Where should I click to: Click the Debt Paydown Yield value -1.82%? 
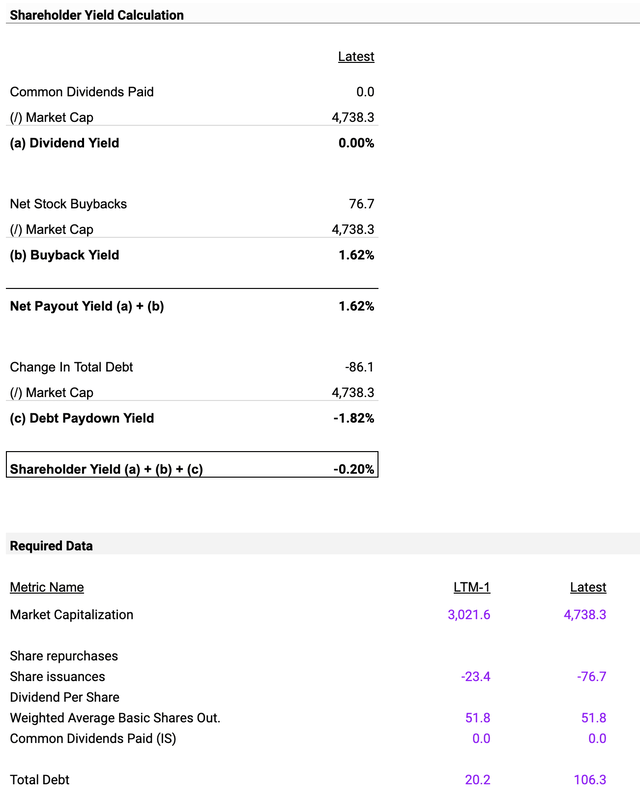(x=354, y=418)
